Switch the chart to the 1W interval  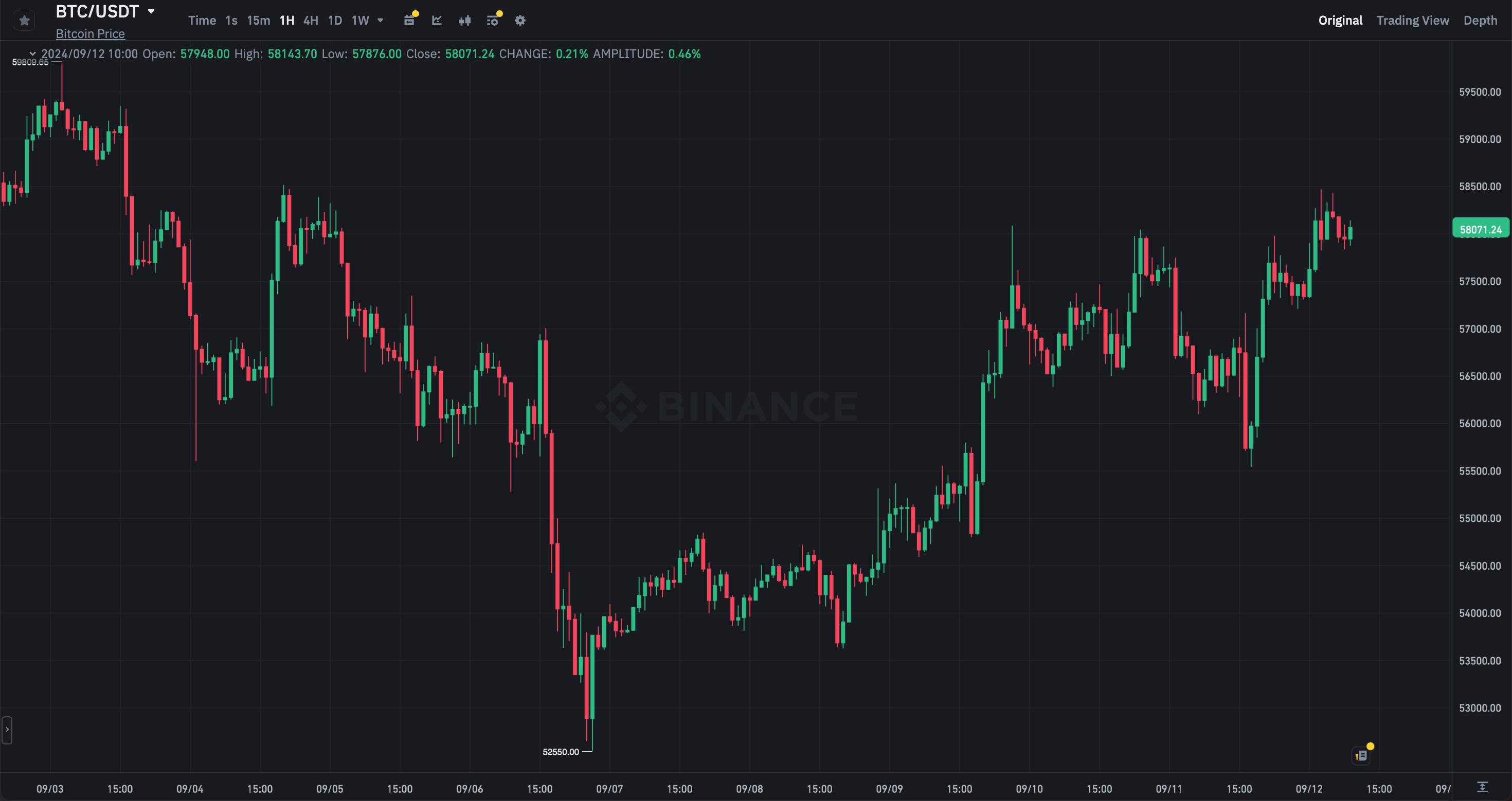[x=360, y=21]
